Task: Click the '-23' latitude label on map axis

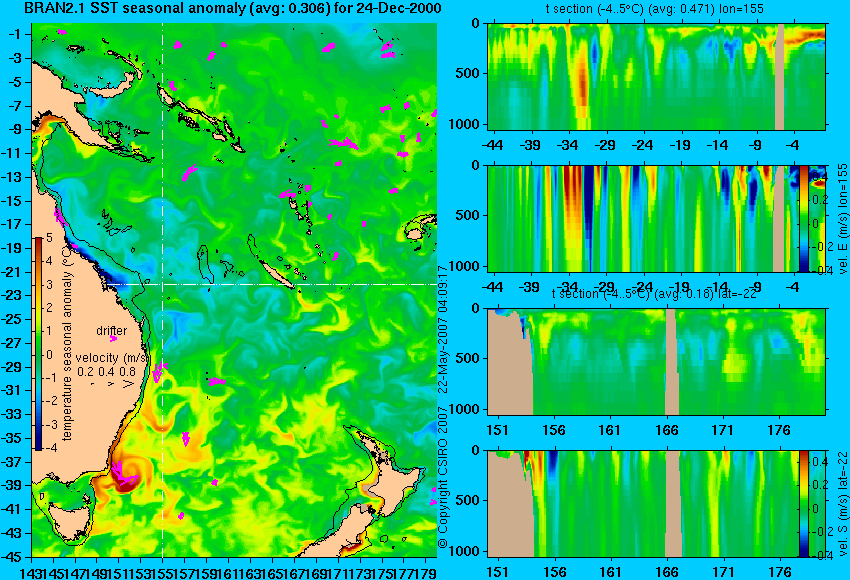Action: point(11,295)
